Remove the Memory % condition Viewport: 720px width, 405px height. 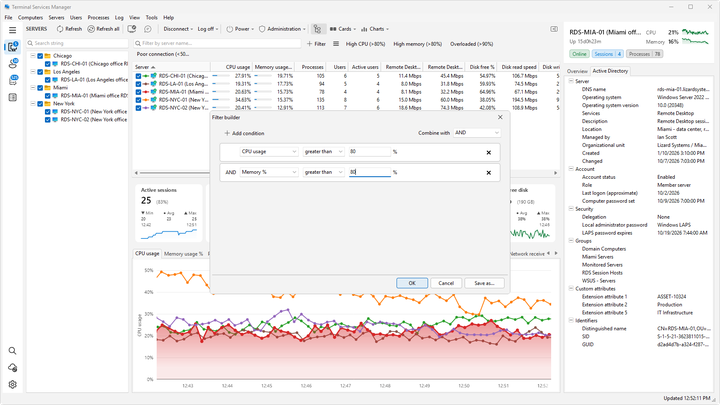[489, 173]
